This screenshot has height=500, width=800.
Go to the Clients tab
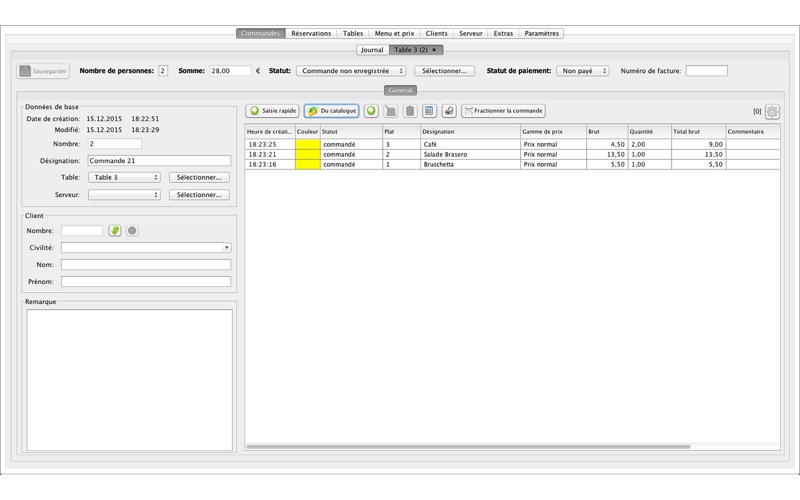pos(437,33)
